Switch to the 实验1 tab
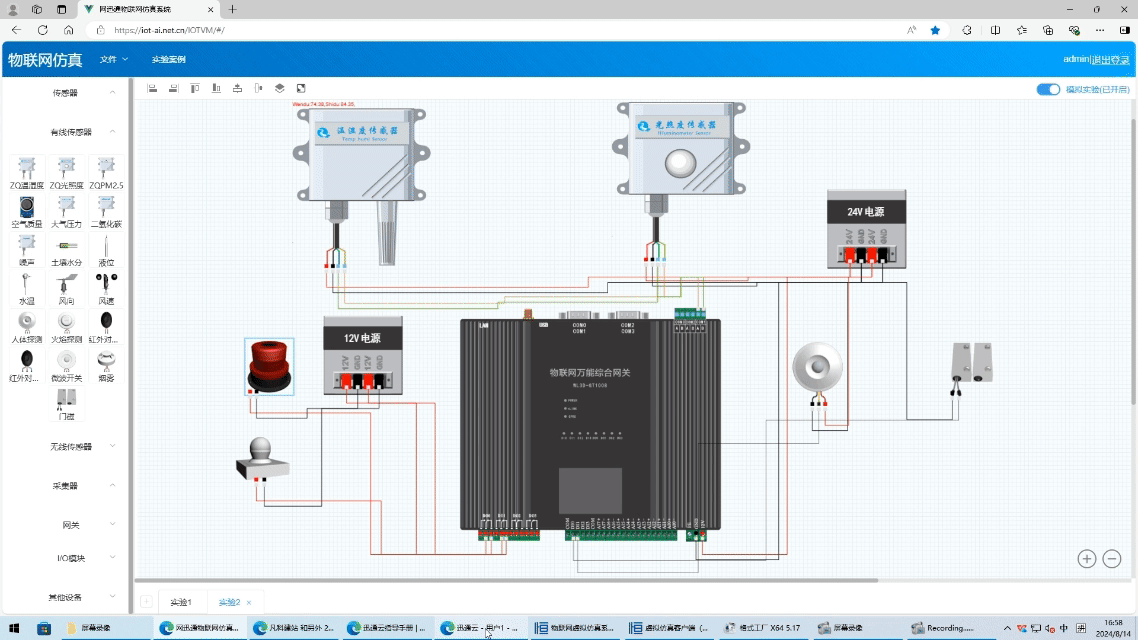 pos(180,602)
